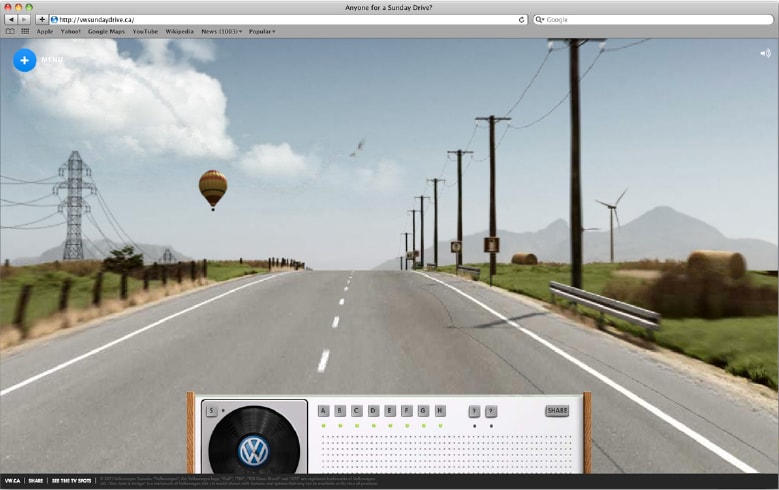Image resolution: width=779 pixels, height=490 pixels.
Task: Toggle sound key E on the radio
Action: coord(390,410)
